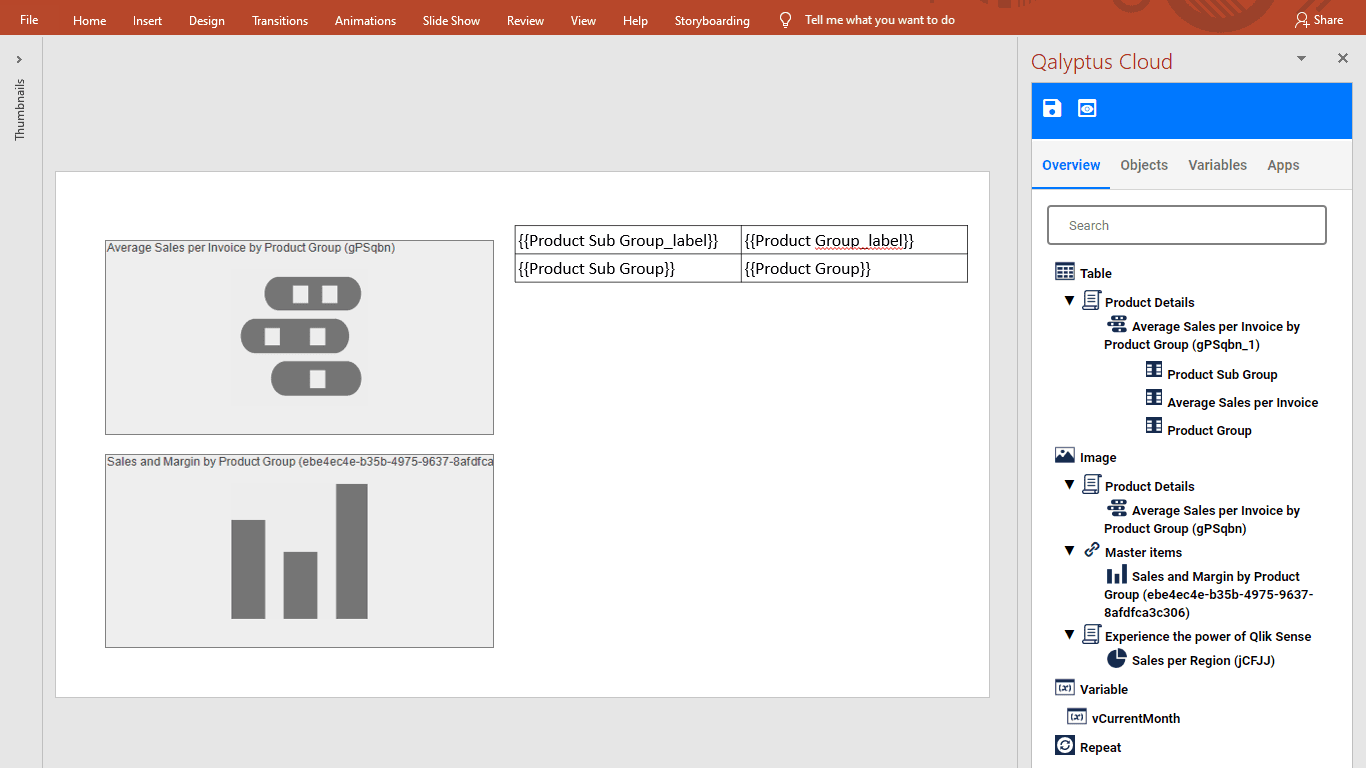Click the Repeat icon at the panel bottom
This screenshot has width=1366, height=768.
pyautogui.click(x=1066, y=746)
